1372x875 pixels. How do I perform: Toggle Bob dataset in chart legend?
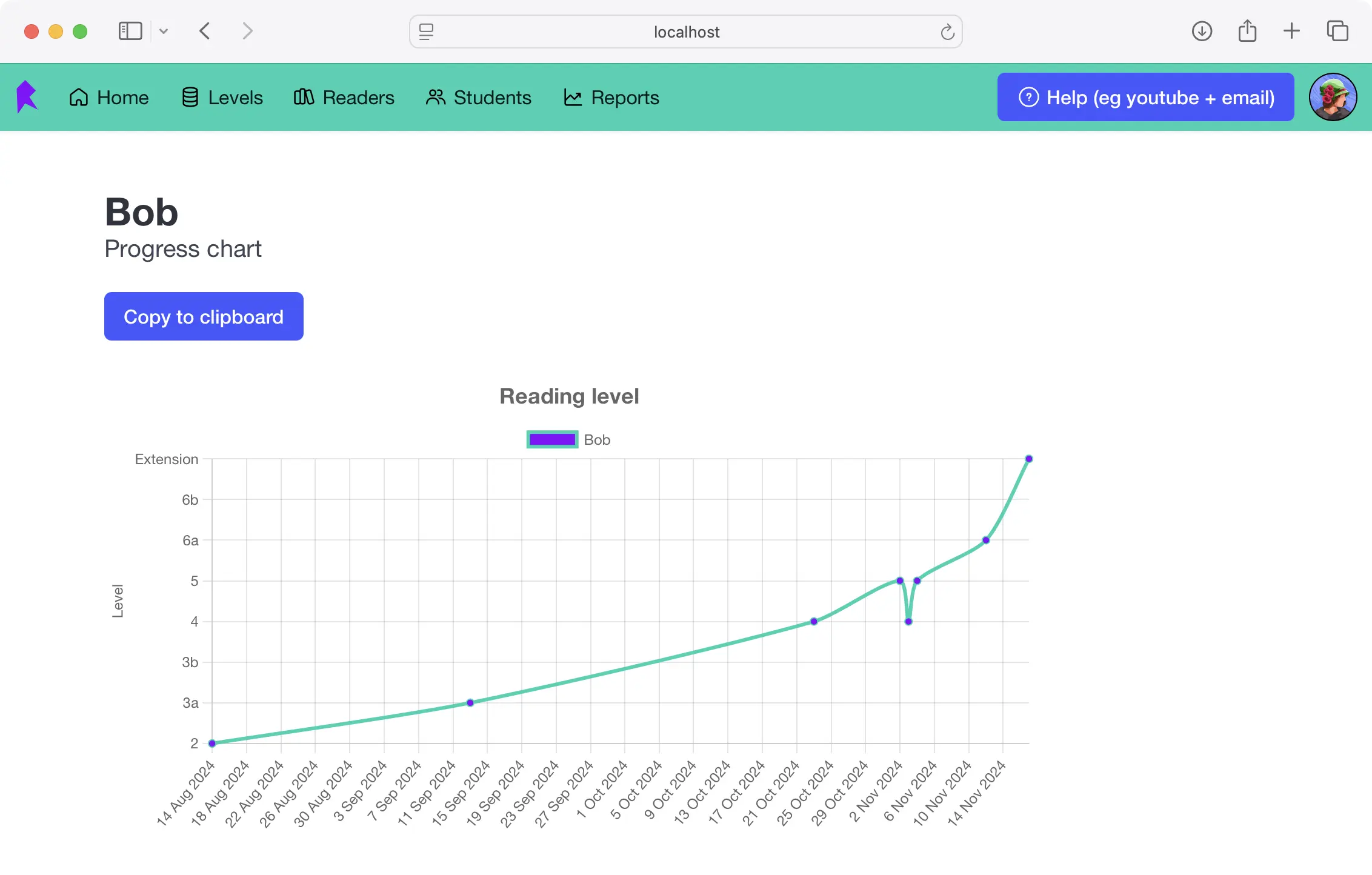tap(552, 439)
